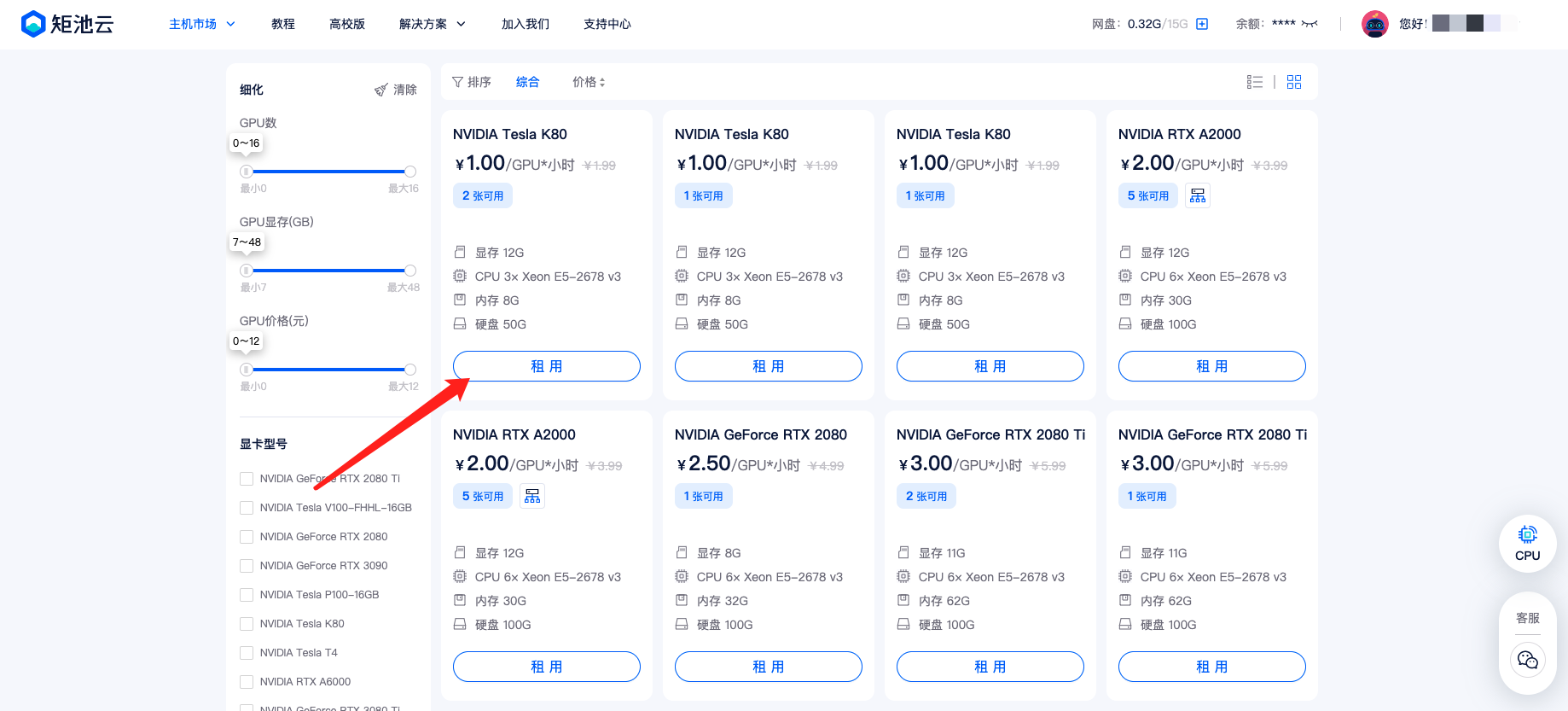The width and height of the screenshot is (1568, 711).
Task: Switch to grid view layout icon
Action: pyautogui.click(x=1294, y=82)
